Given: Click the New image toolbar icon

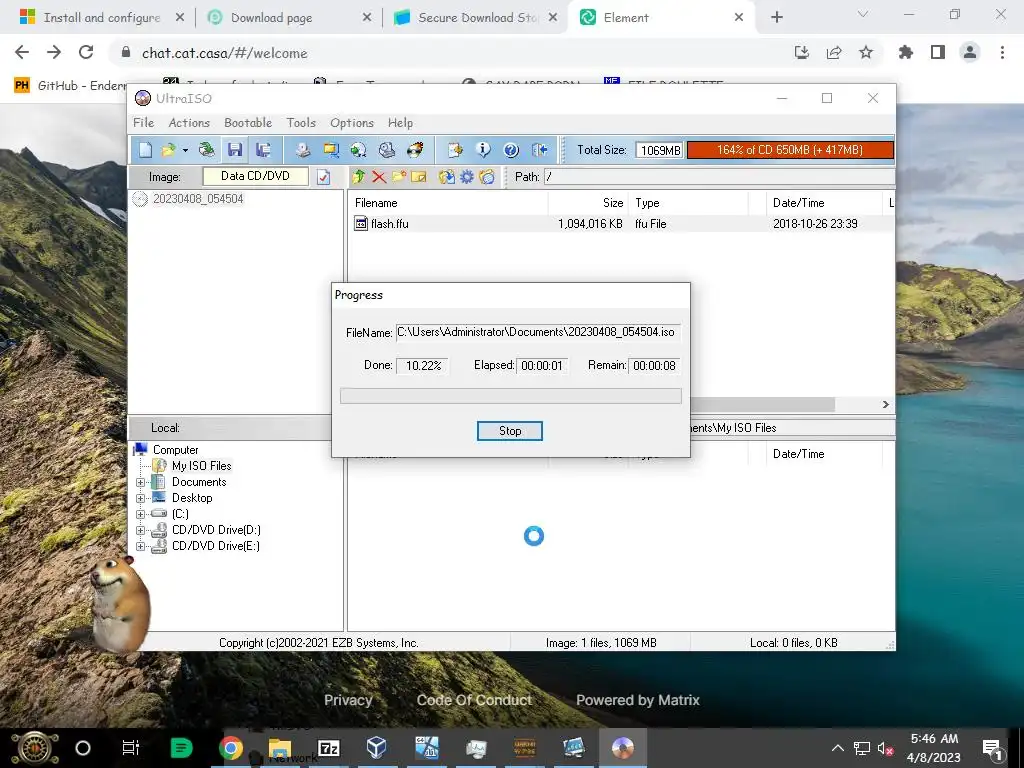Looking at the screenshot, I should (x=145, y=150).
